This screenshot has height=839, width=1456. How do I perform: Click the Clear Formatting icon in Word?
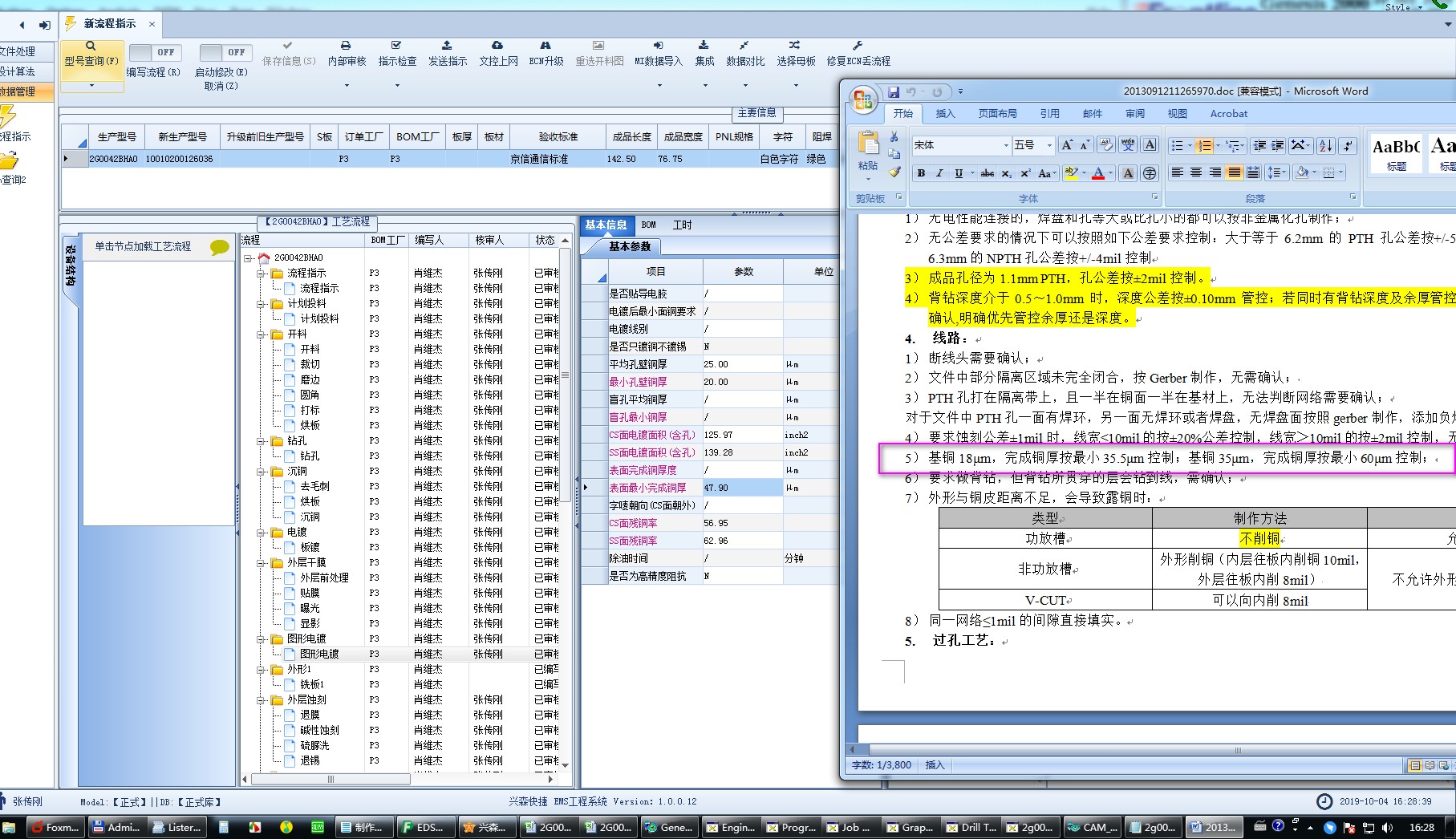pyautogui.click(x=1107, y=145)
